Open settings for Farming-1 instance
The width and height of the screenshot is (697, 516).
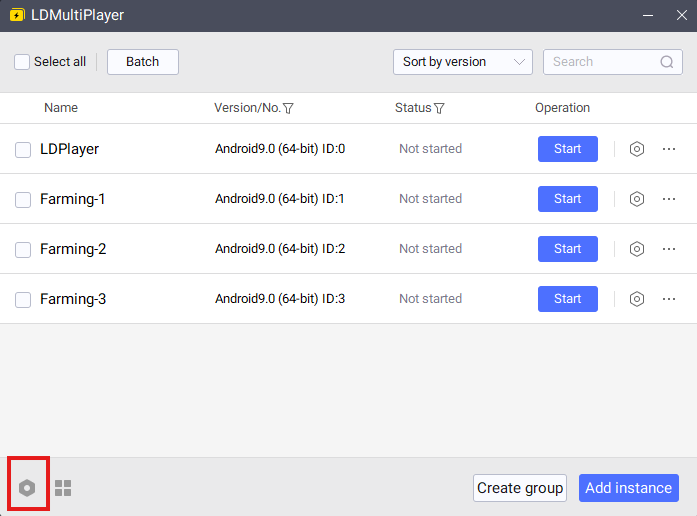[637, 199]
